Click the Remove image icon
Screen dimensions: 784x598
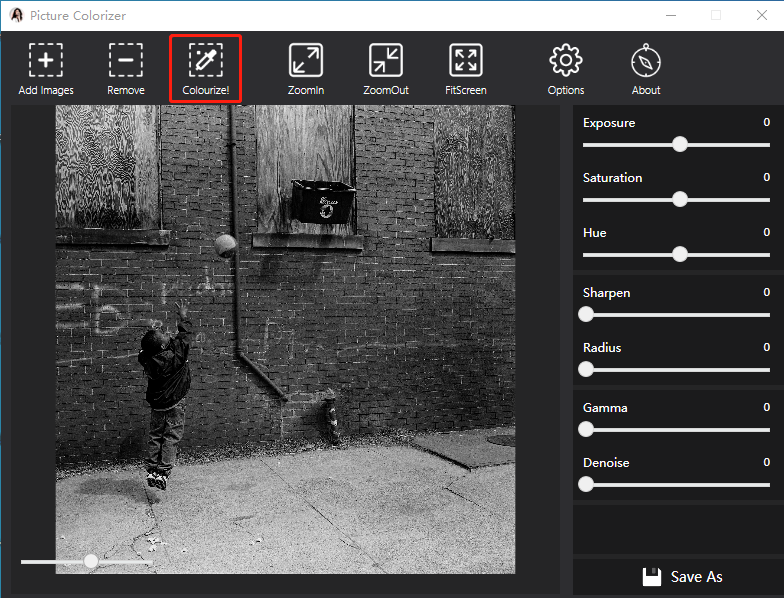coord(126,60)
